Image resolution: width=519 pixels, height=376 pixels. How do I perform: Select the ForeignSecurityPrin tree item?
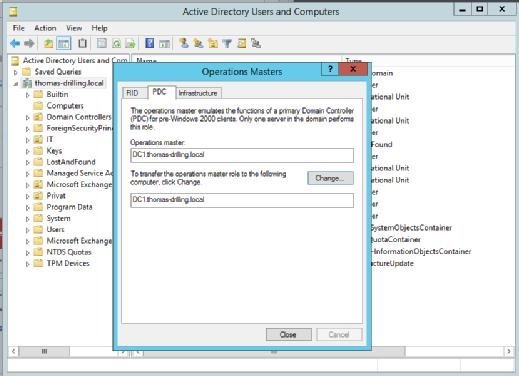pos(80,128)
